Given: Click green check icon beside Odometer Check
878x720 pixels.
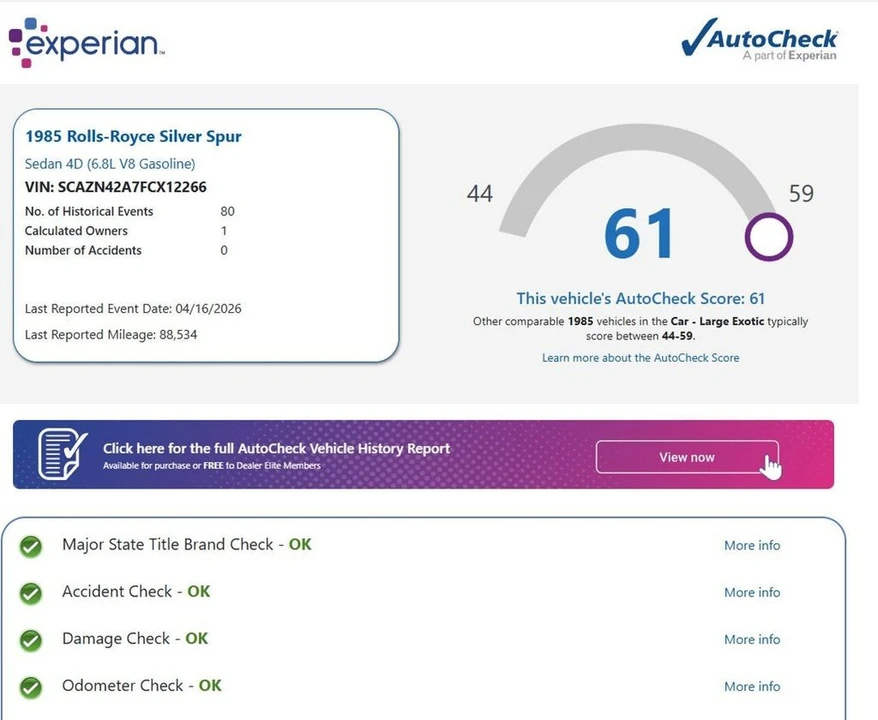Looking at the screenshot, I should 31,687.
